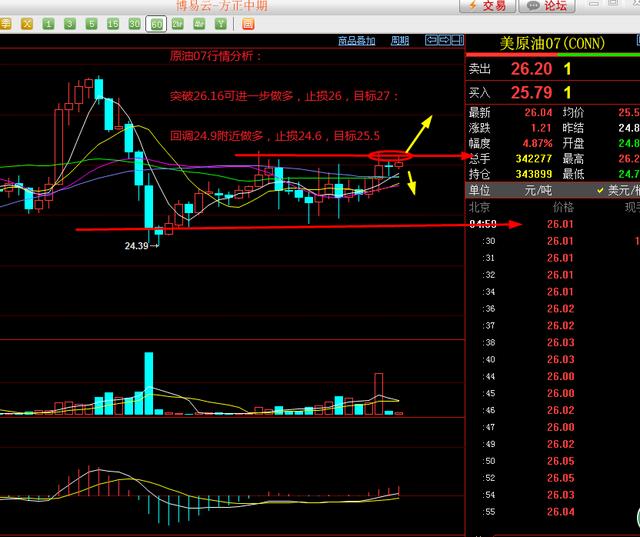Select the :36 tick row price 26.02
Viewport: 640px width, 537px height.
(x=560, y=309)
